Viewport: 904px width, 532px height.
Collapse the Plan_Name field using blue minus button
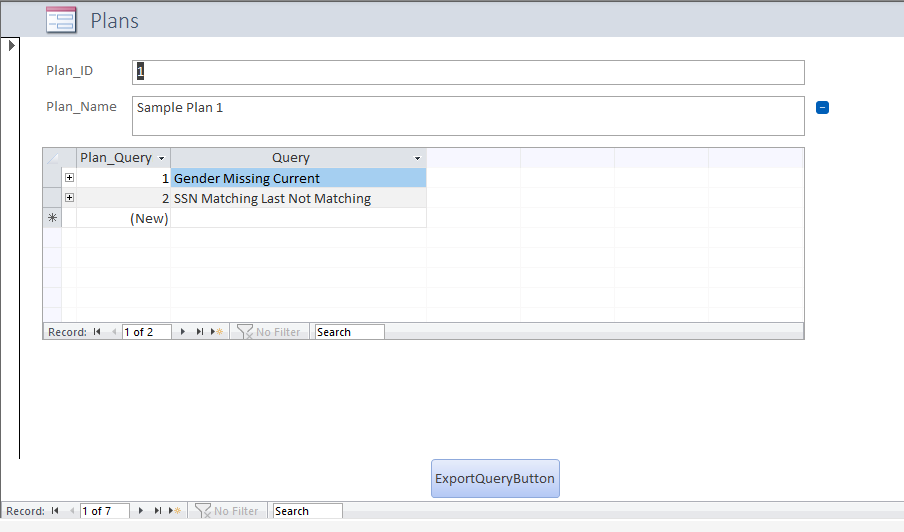pyautogui.click(x=822, y=108)
